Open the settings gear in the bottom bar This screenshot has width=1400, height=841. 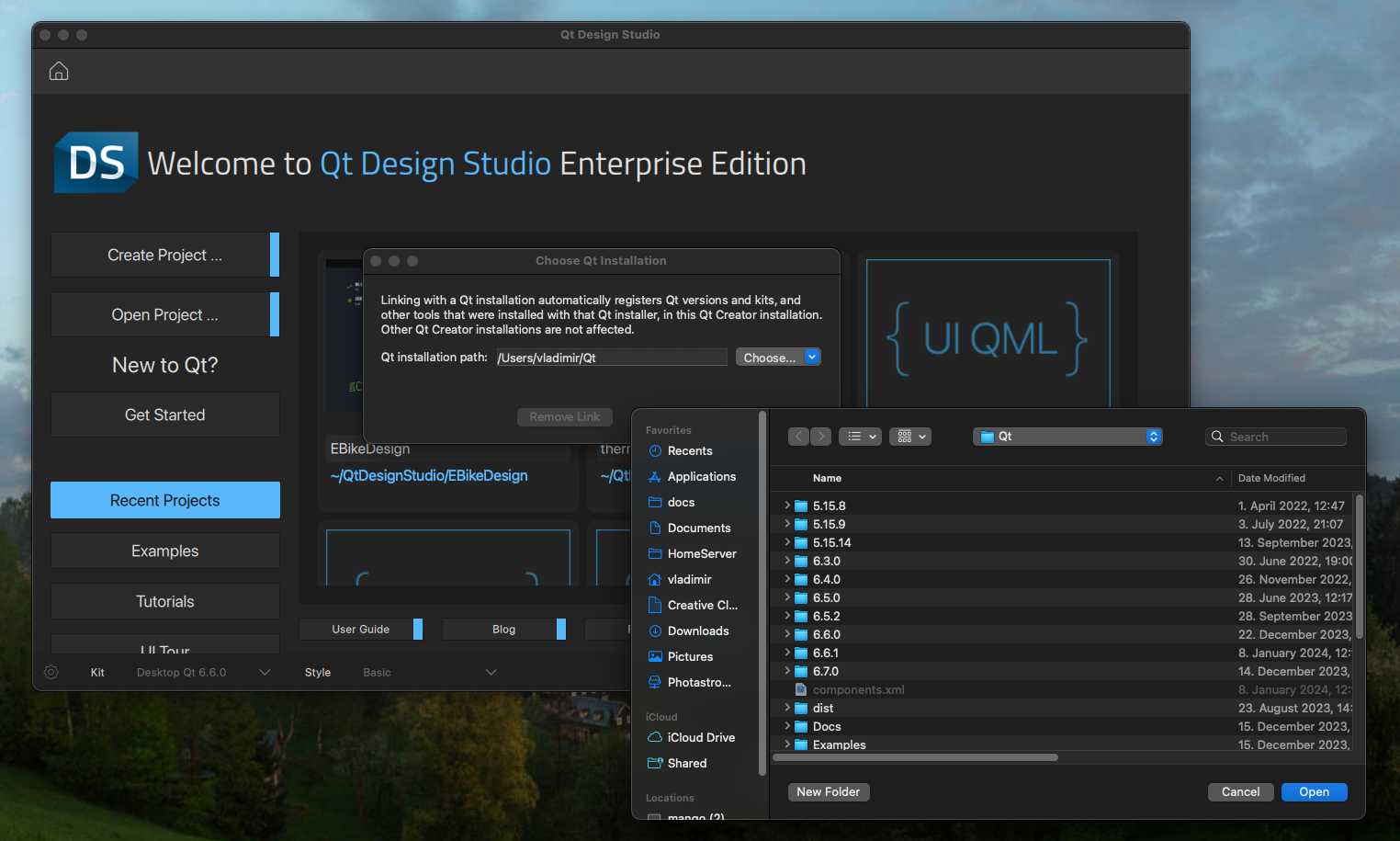(51, 672)
